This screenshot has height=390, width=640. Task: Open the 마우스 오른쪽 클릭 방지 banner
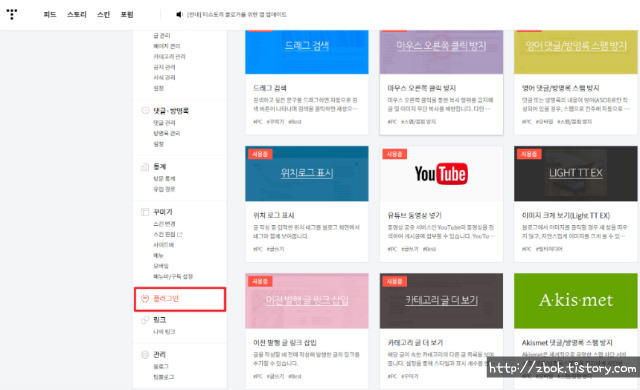coord(441,52)
